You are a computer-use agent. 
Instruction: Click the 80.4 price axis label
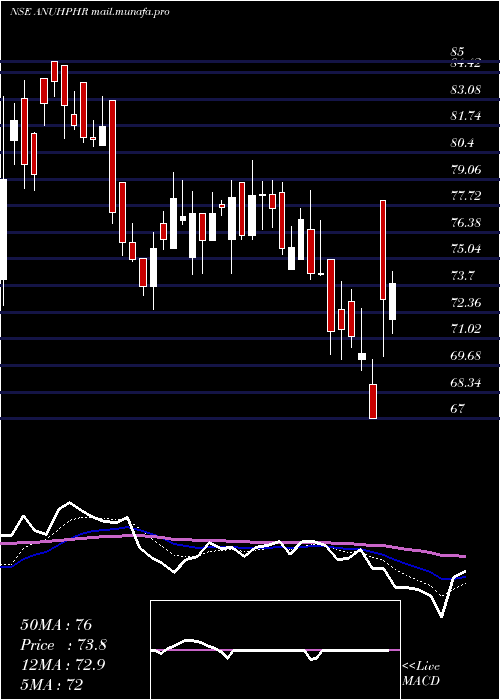[x=462, y=143]
